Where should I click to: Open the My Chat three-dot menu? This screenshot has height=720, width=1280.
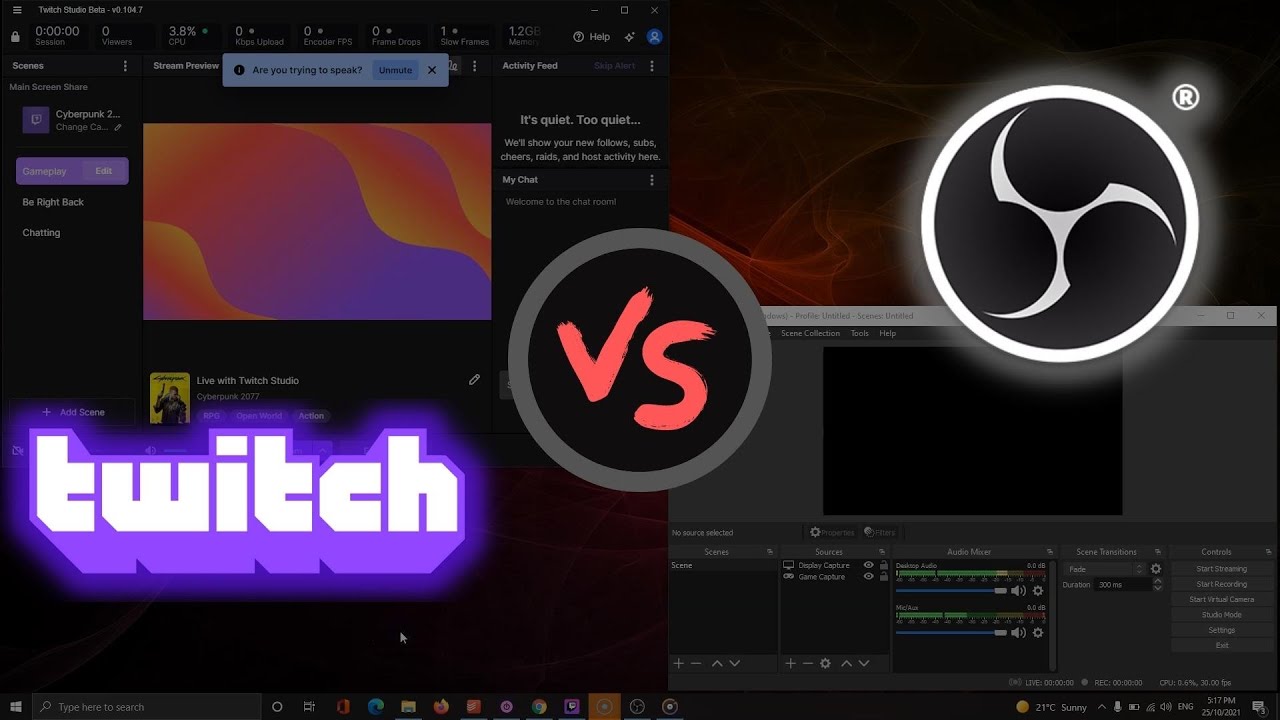pyautogui.click(x=652, y=180)
